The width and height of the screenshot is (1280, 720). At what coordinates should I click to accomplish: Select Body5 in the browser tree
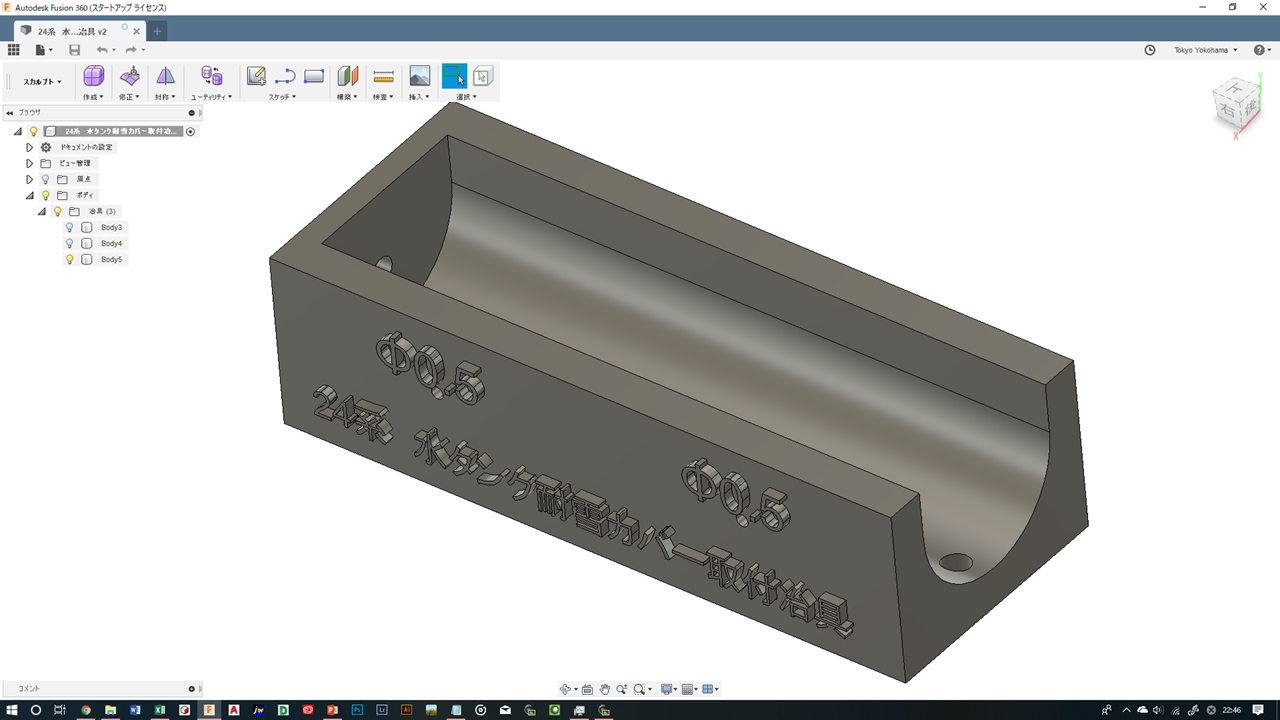click(111, 259)
